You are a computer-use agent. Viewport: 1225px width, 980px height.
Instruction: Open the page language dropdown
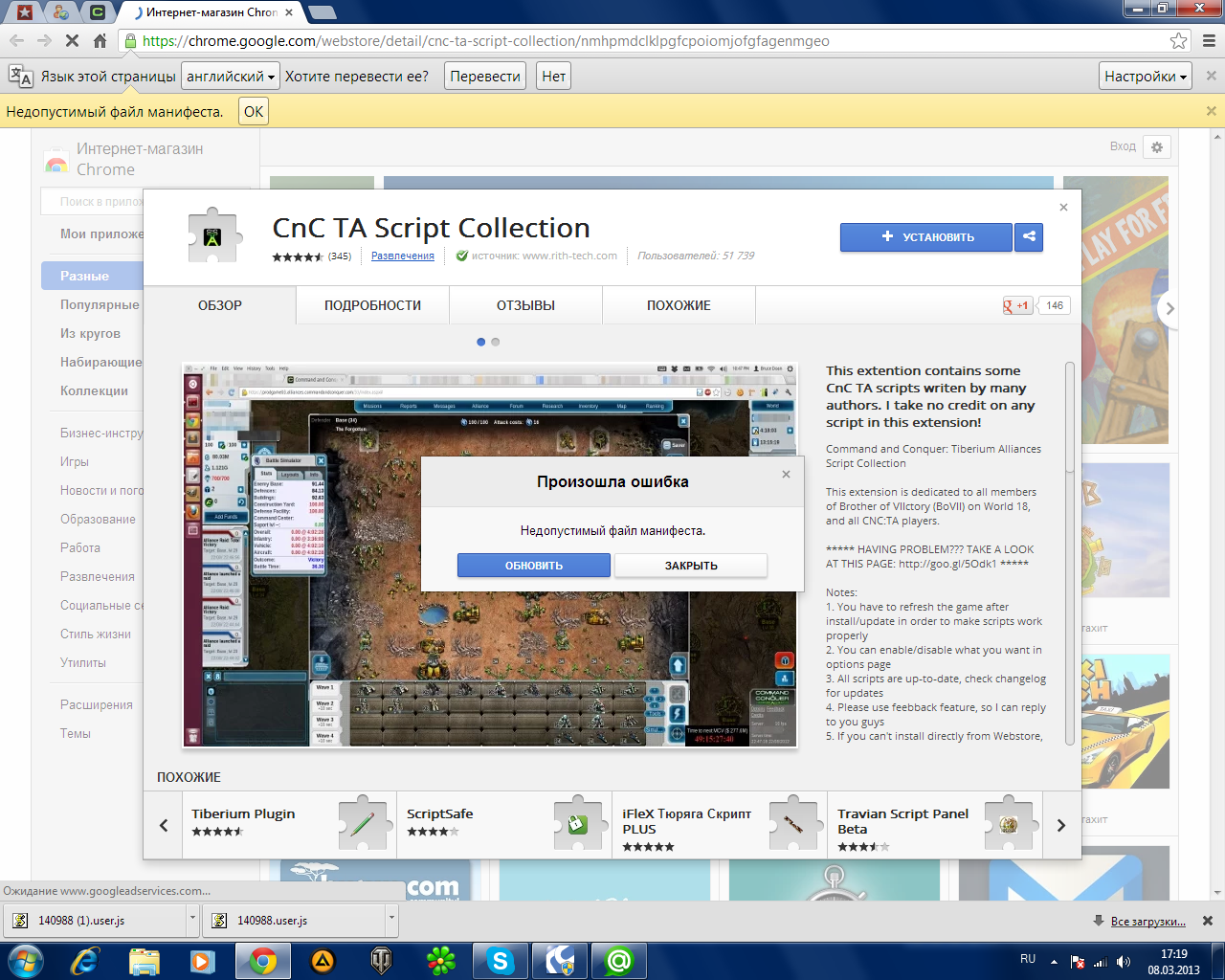231,77
